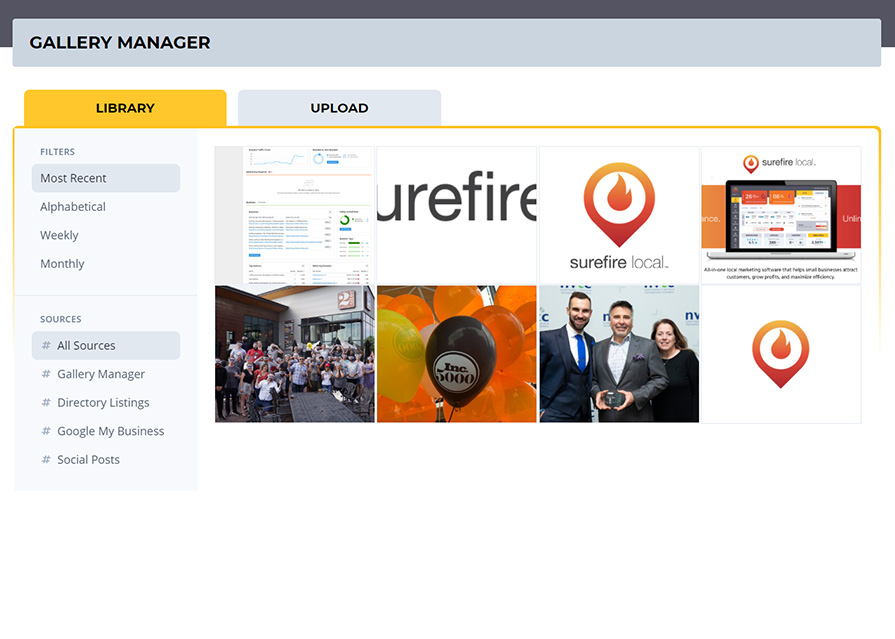Click hash icon beside Social Posts
895x639 pixels.
tap(46, 459)
